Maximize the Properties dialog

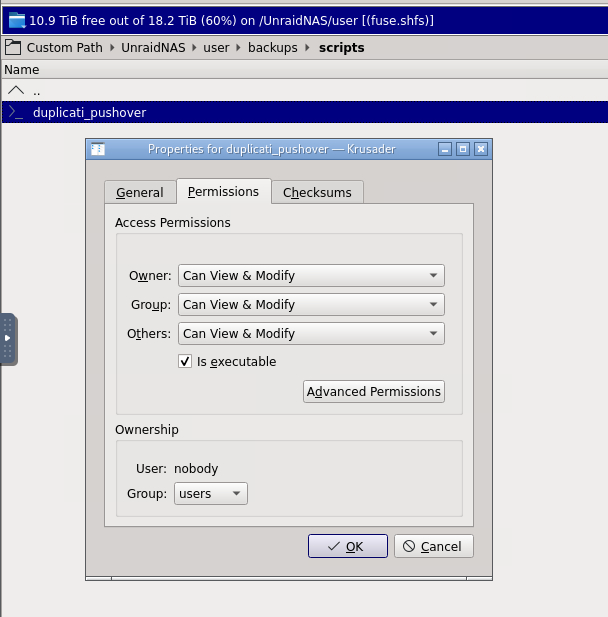[463, 149]
